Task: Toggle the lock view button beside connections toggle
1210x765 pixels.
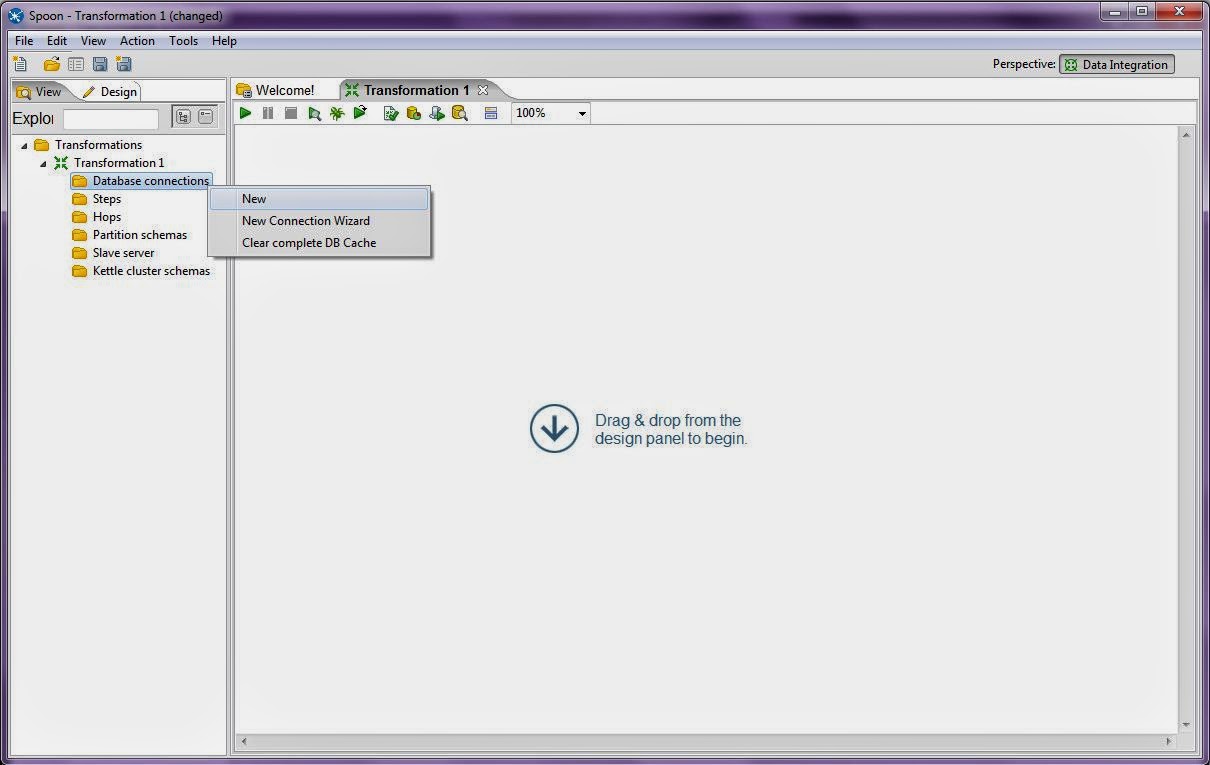Action: pyautogui.click(x=205, y=116)
